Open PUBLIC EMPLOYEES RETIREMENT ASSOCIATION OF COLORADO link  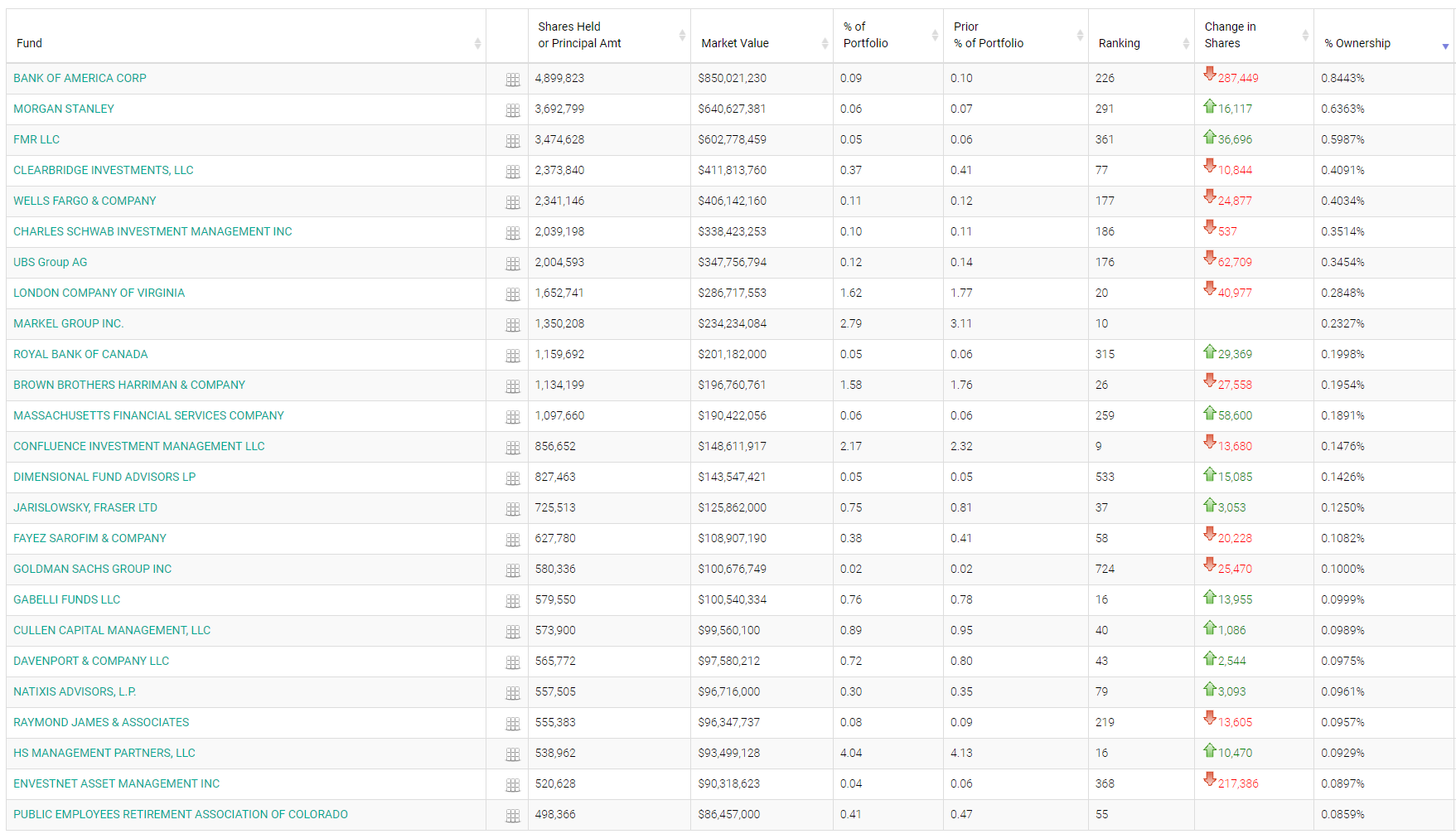point(181,814)
